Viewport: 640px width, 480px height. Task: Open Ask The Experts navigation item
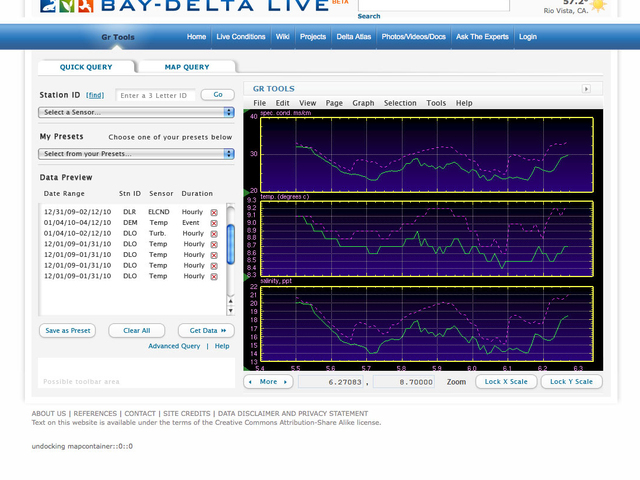[x=482, y=37]
